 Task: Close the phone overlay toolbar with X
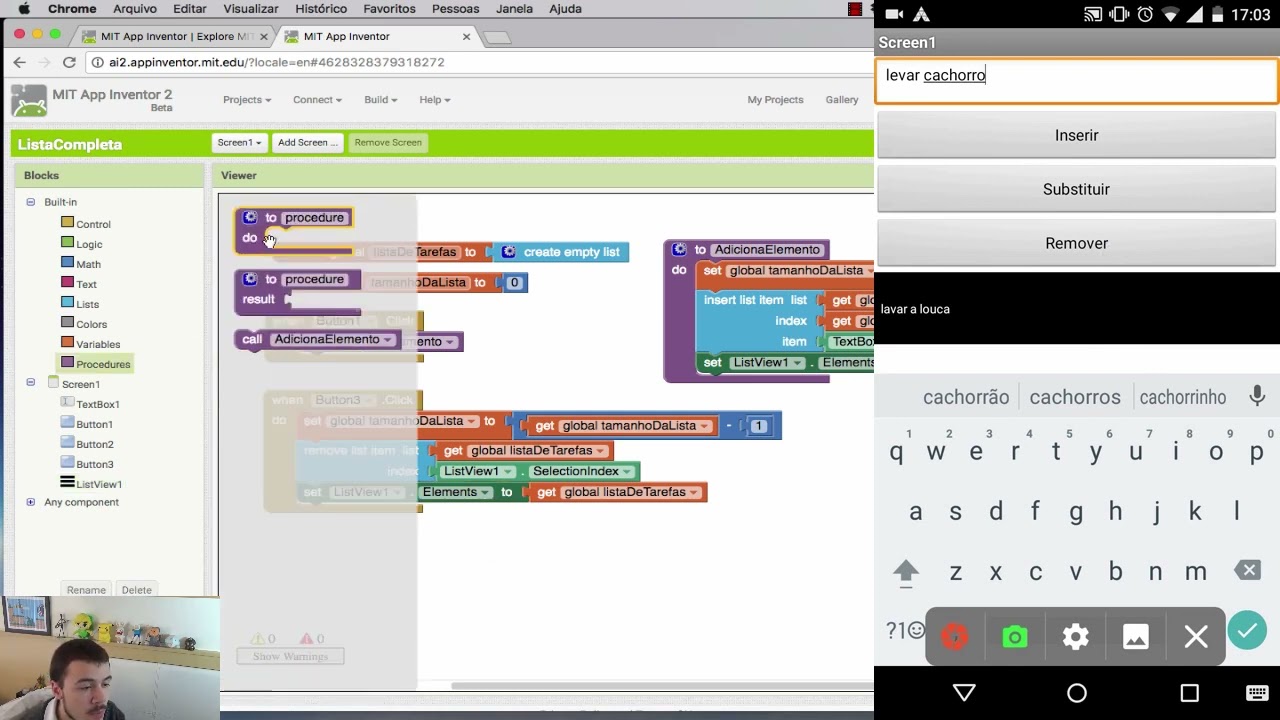point(1196,637)
